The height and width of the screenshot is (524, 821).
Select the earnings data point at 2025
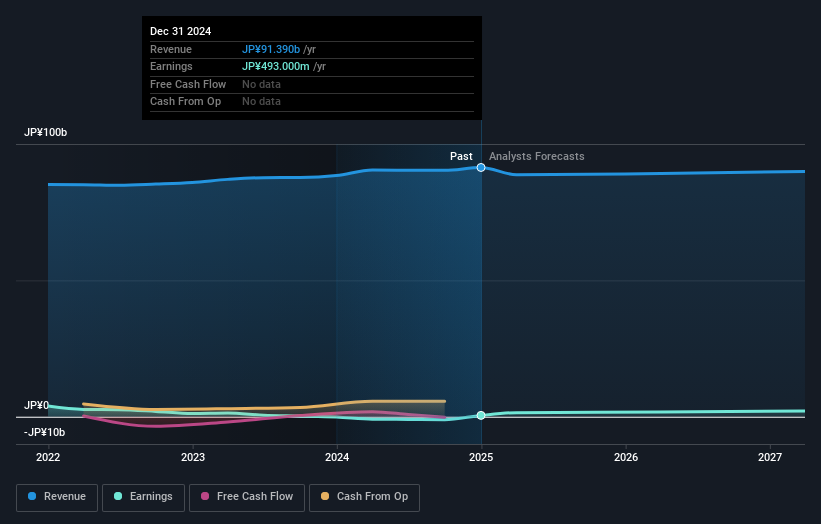point(481,415)
